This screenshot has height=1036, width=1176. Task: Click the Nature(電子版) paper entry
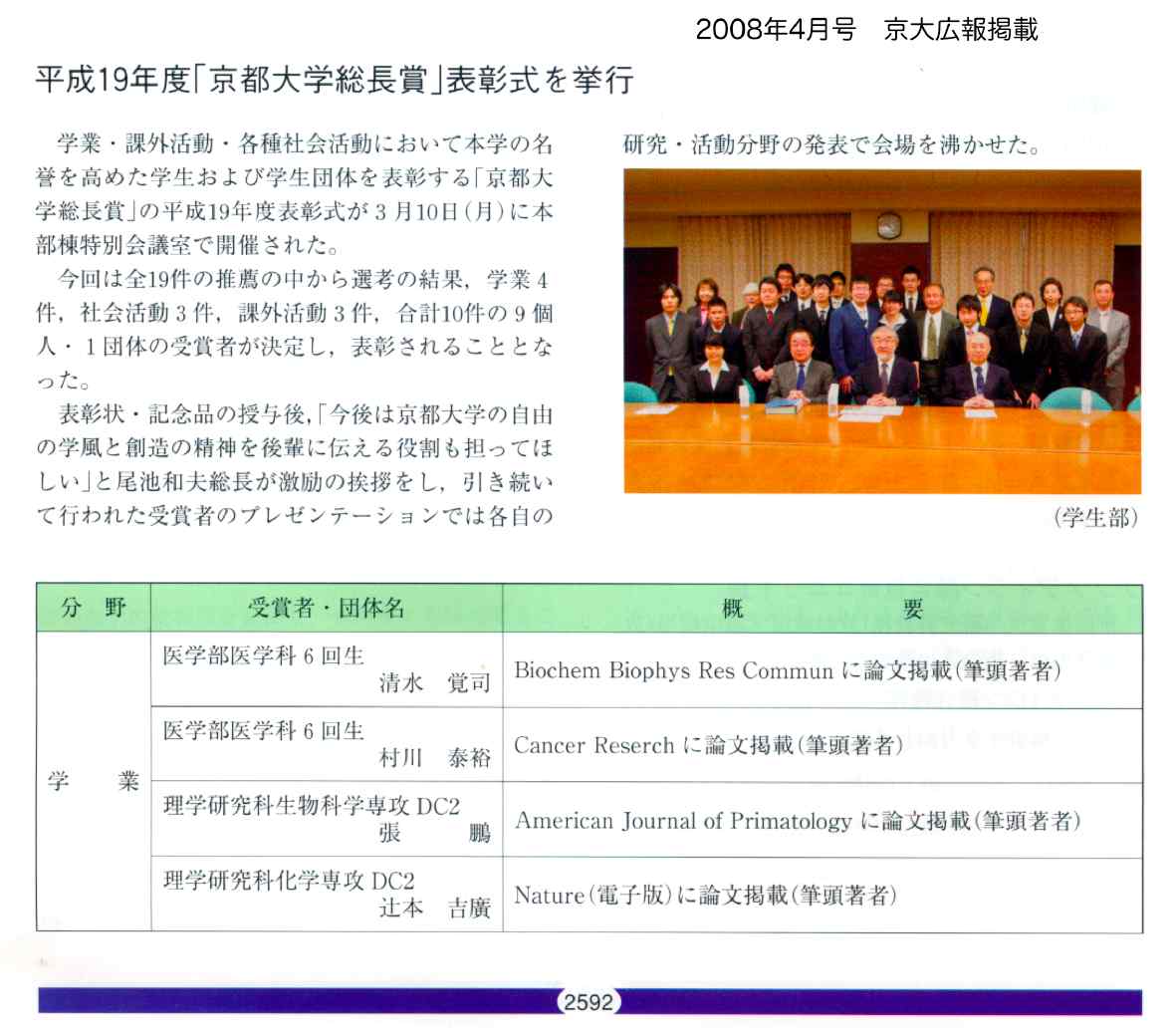click(705, 896)
